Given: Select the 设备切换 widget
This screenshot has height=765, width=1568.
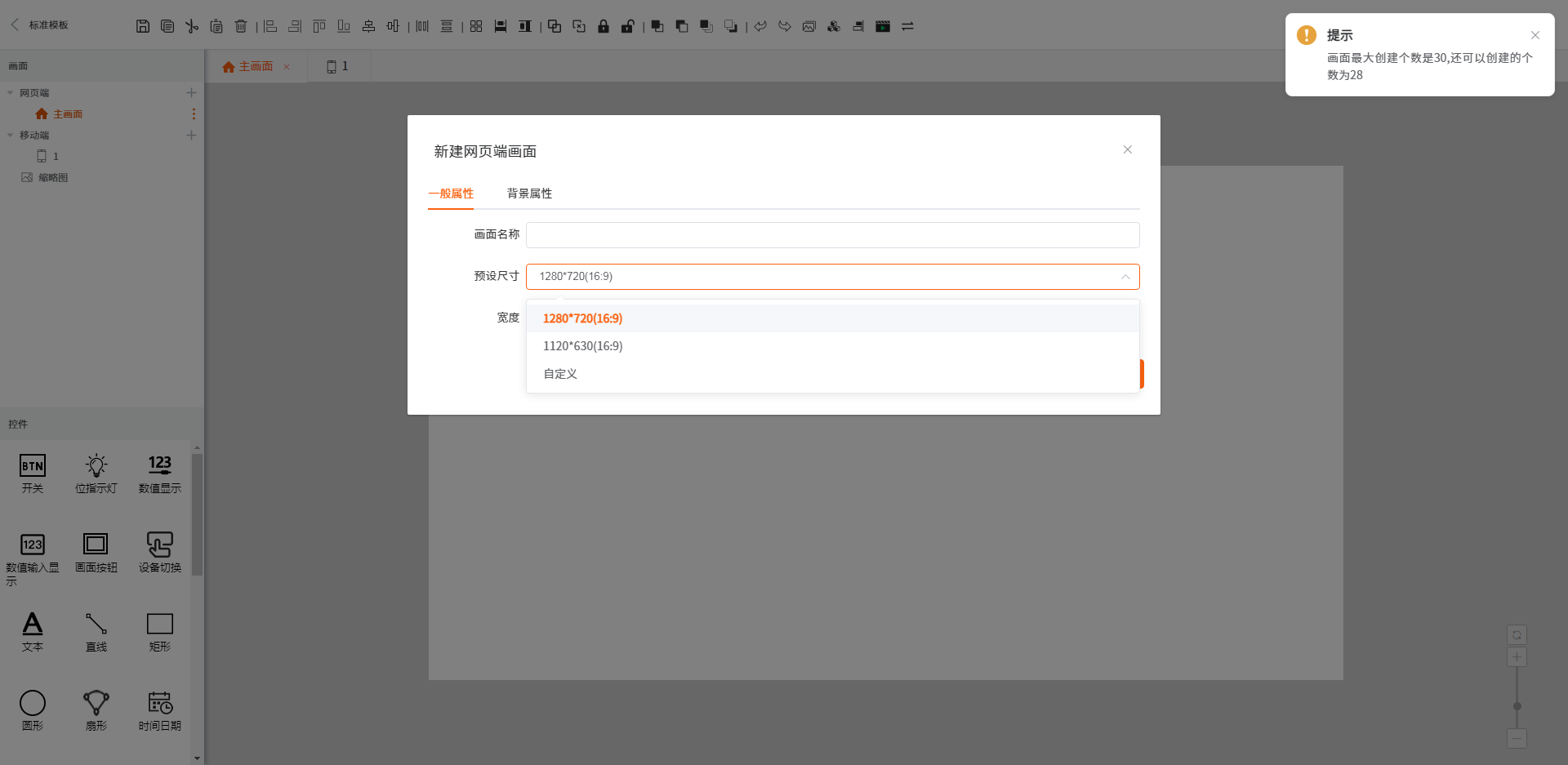Looking at the screenshot, I should click(160, 553).
